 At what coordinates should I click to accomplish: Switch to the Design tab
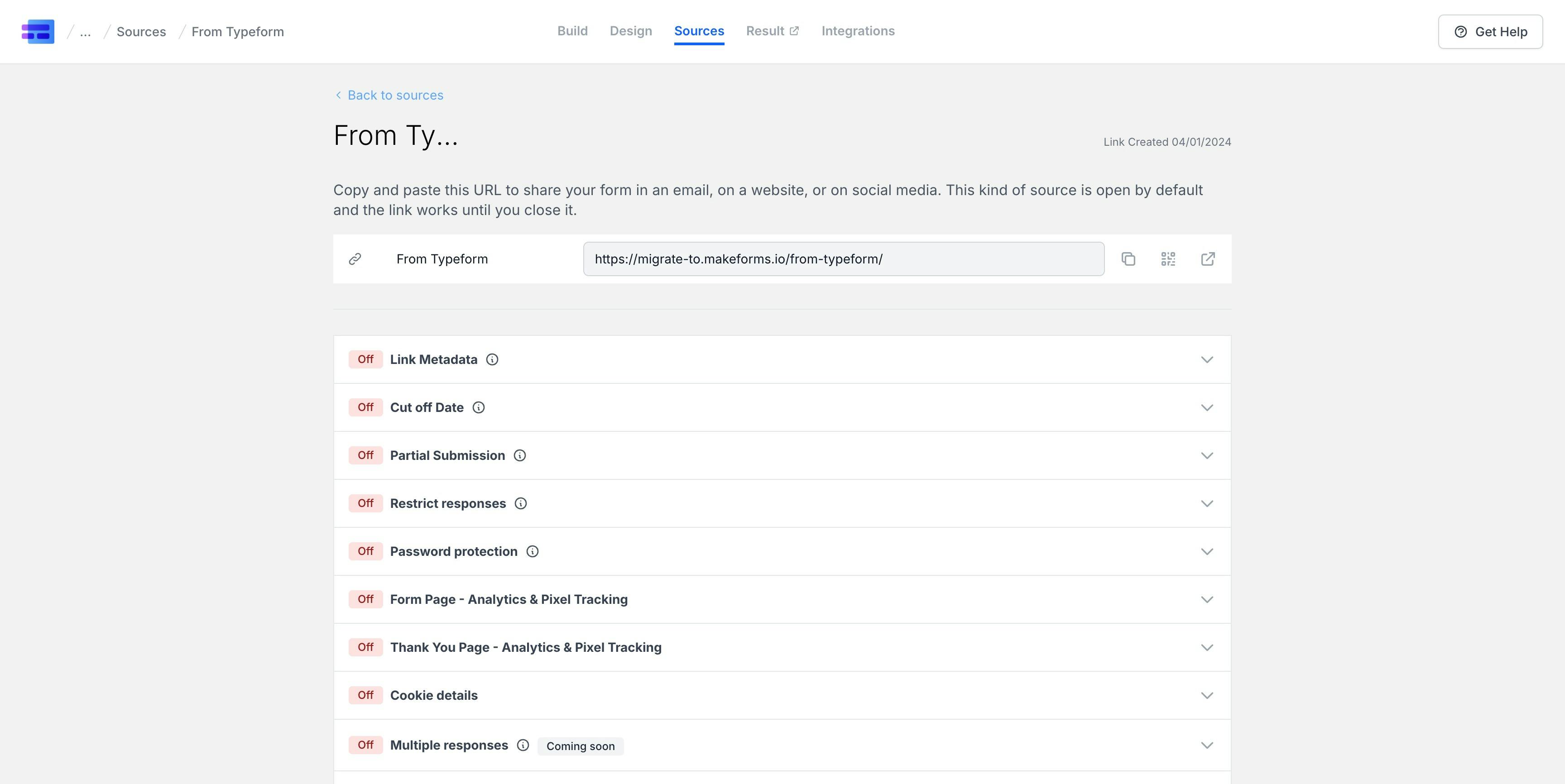click(x=631, y=31)
